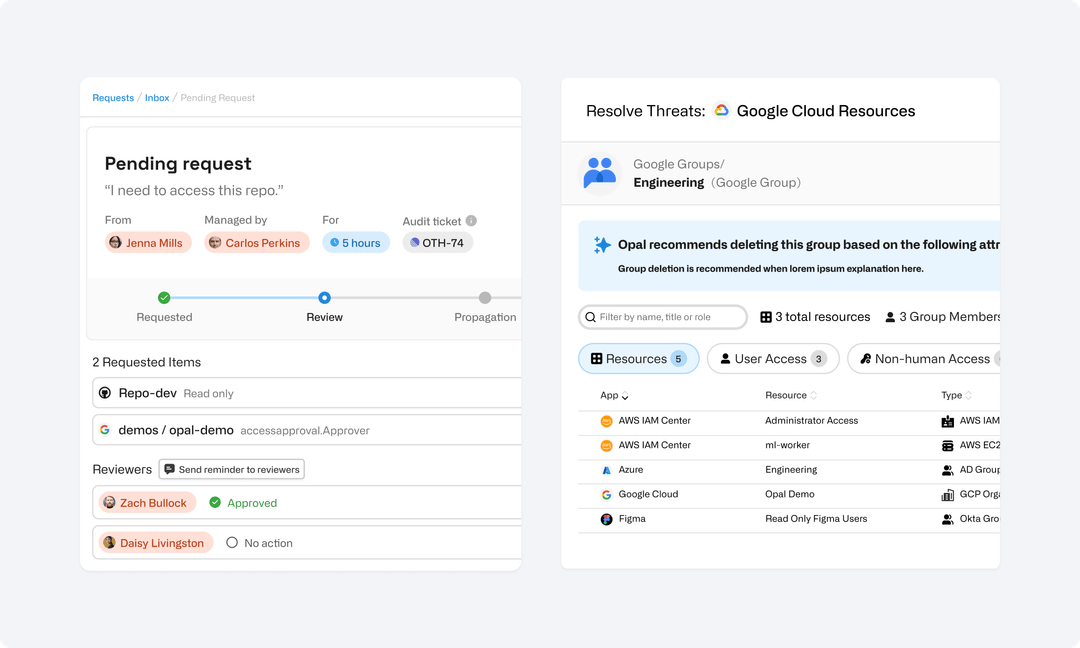Click the green Requested completion check

[x=163, y=297]
